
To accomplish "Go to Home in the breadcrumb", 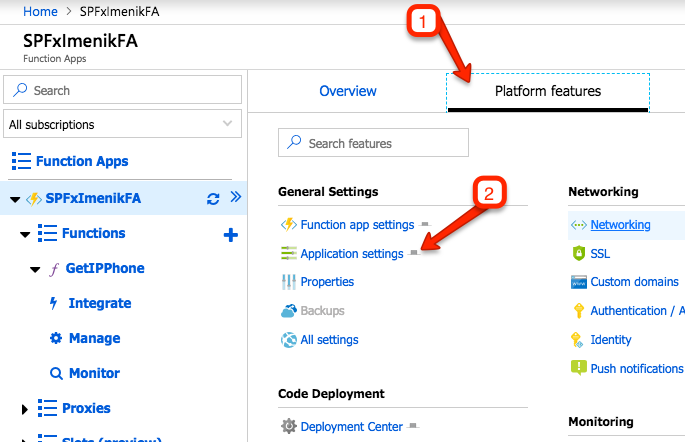I will pyautogui.click(x=40, y=11).
